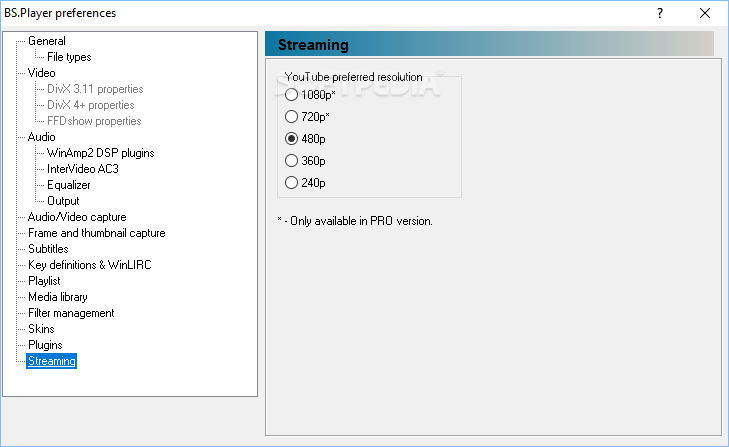Go to Equalizer settings

click(x=68, y=185)
